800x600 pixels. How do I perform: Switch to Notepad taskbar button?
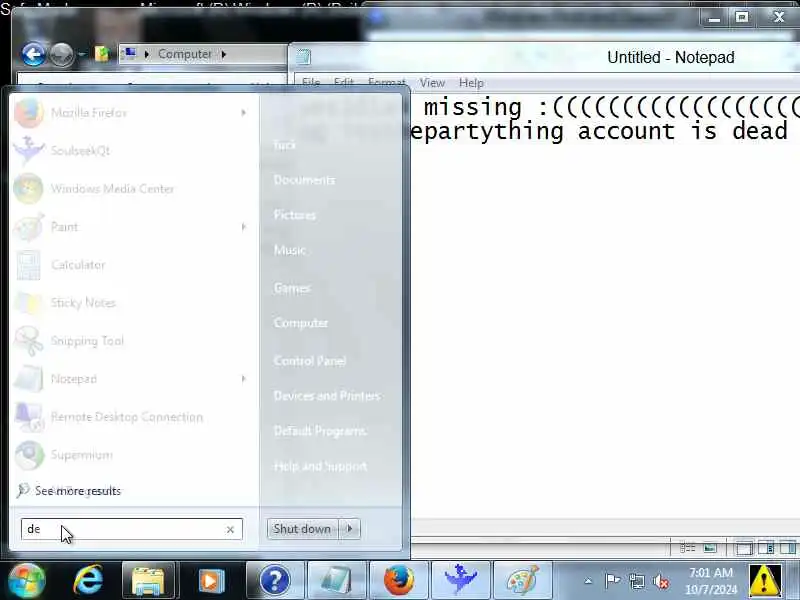coord(336,580)
